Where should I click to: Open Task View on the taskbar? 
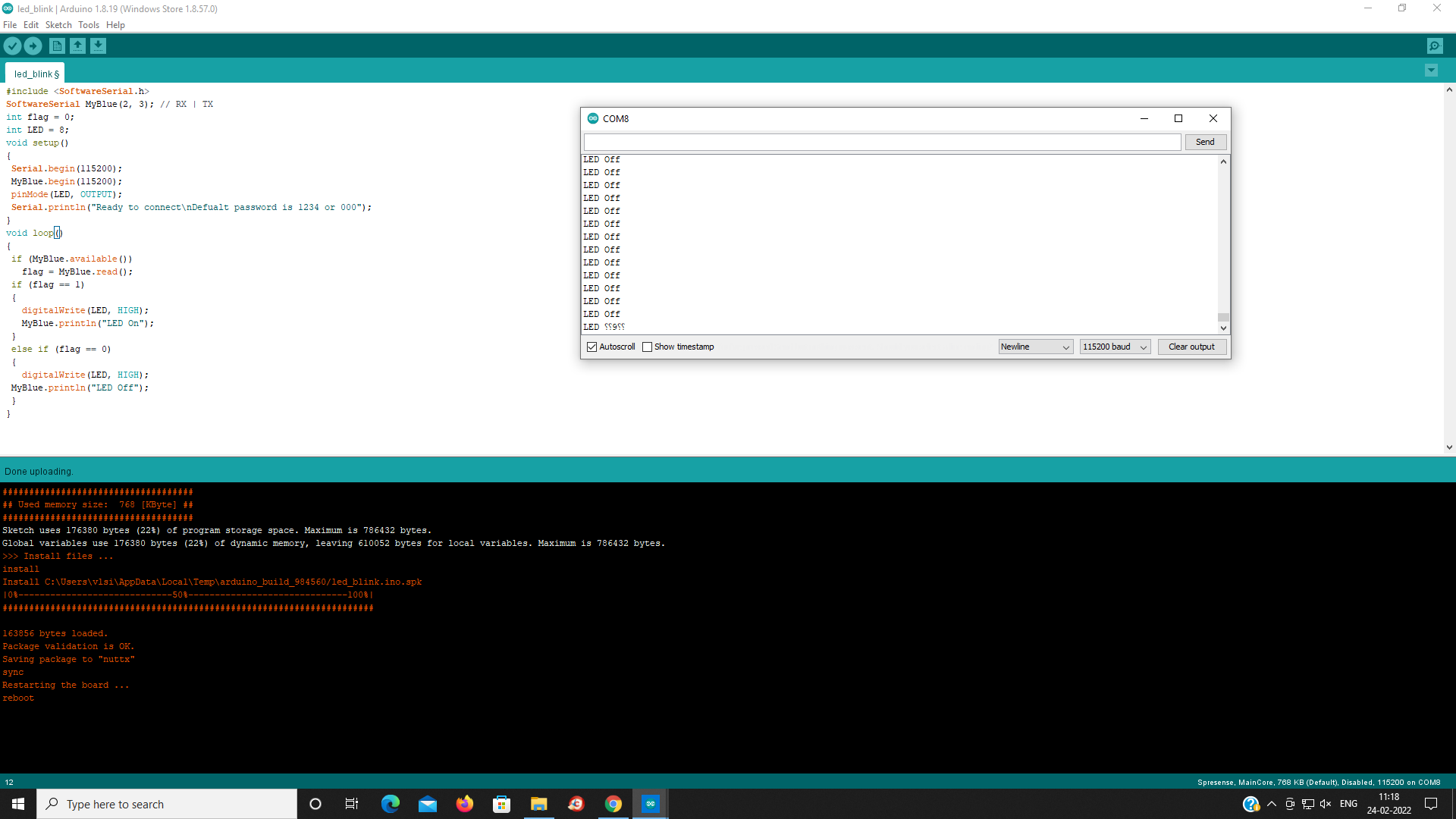(352, 804)
